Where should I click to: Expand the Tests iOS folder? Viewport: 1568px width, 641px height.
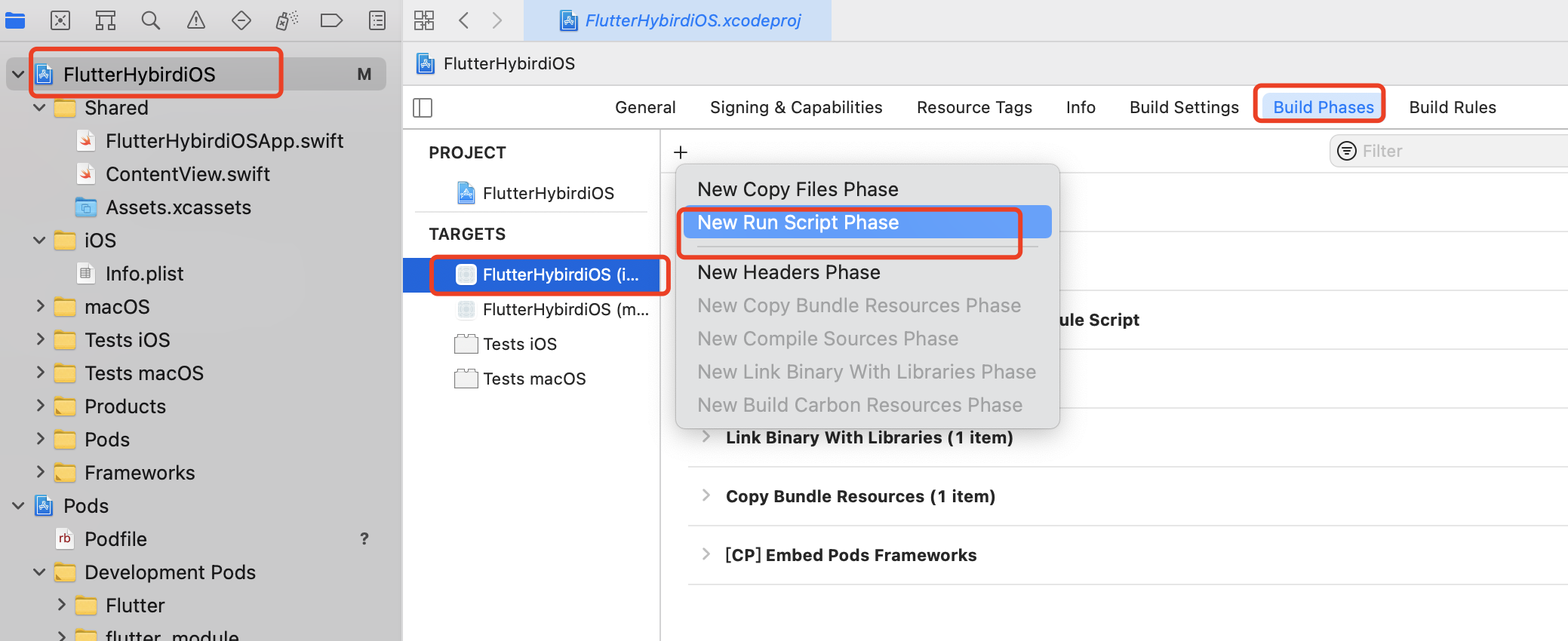(x=40, y=339)
